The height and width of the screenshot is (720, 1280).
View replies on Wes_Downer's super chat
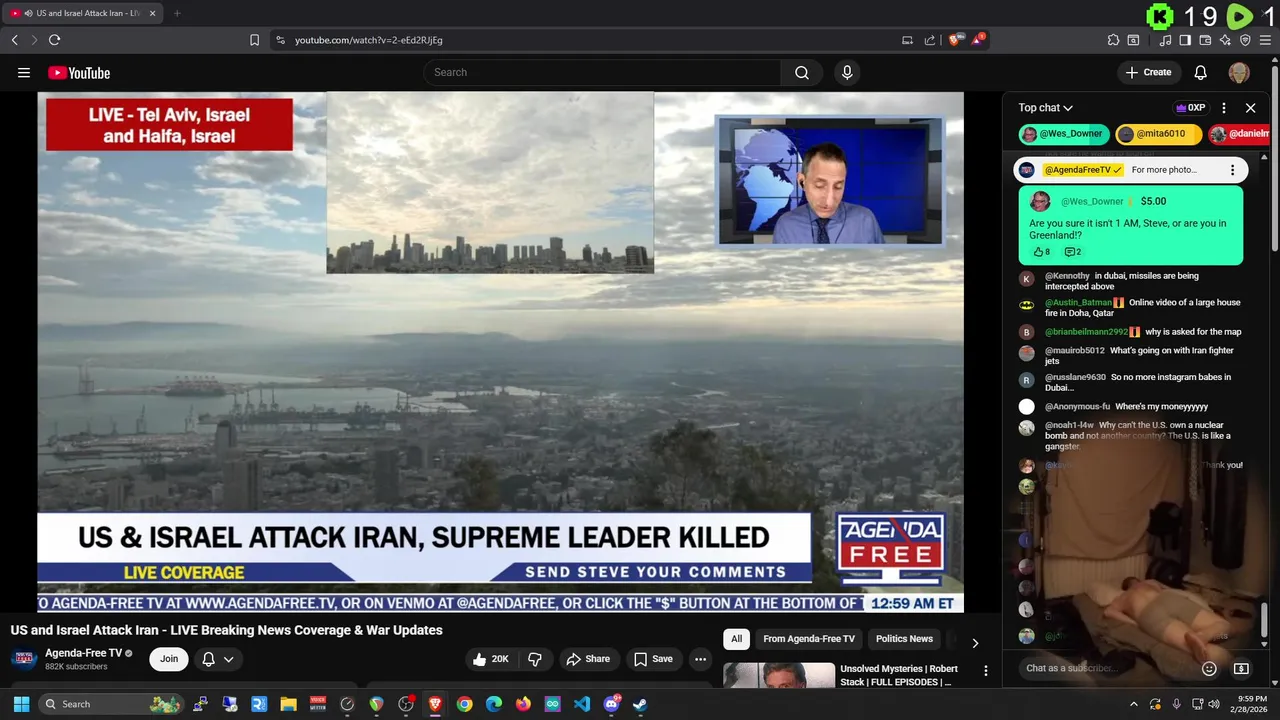coord(1073,252)
